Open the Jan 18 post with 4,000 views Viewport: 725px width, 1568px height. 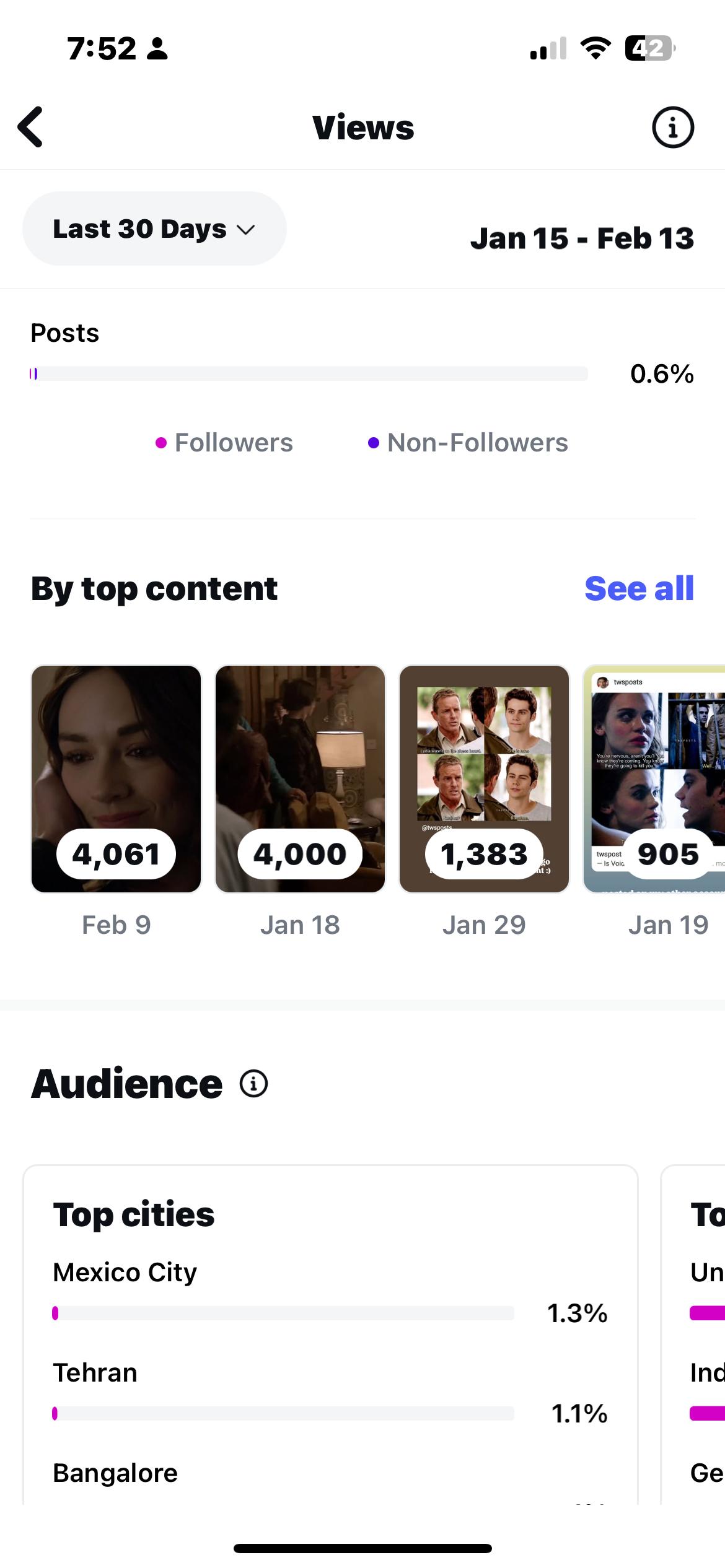[x=300, y=778]
